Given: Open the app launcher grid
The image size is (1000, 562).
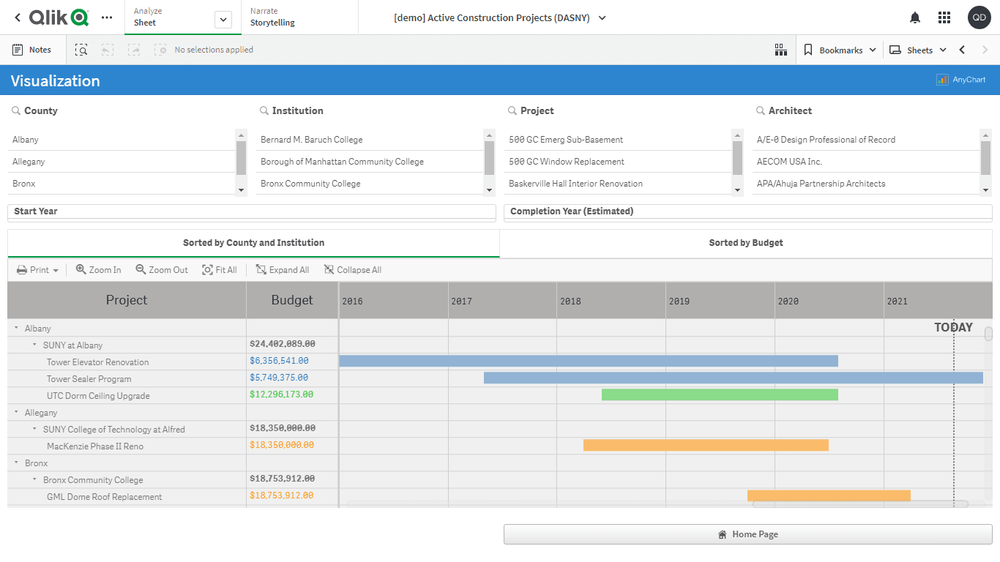Looking at the screenshot, I should [x=944, y=18].
